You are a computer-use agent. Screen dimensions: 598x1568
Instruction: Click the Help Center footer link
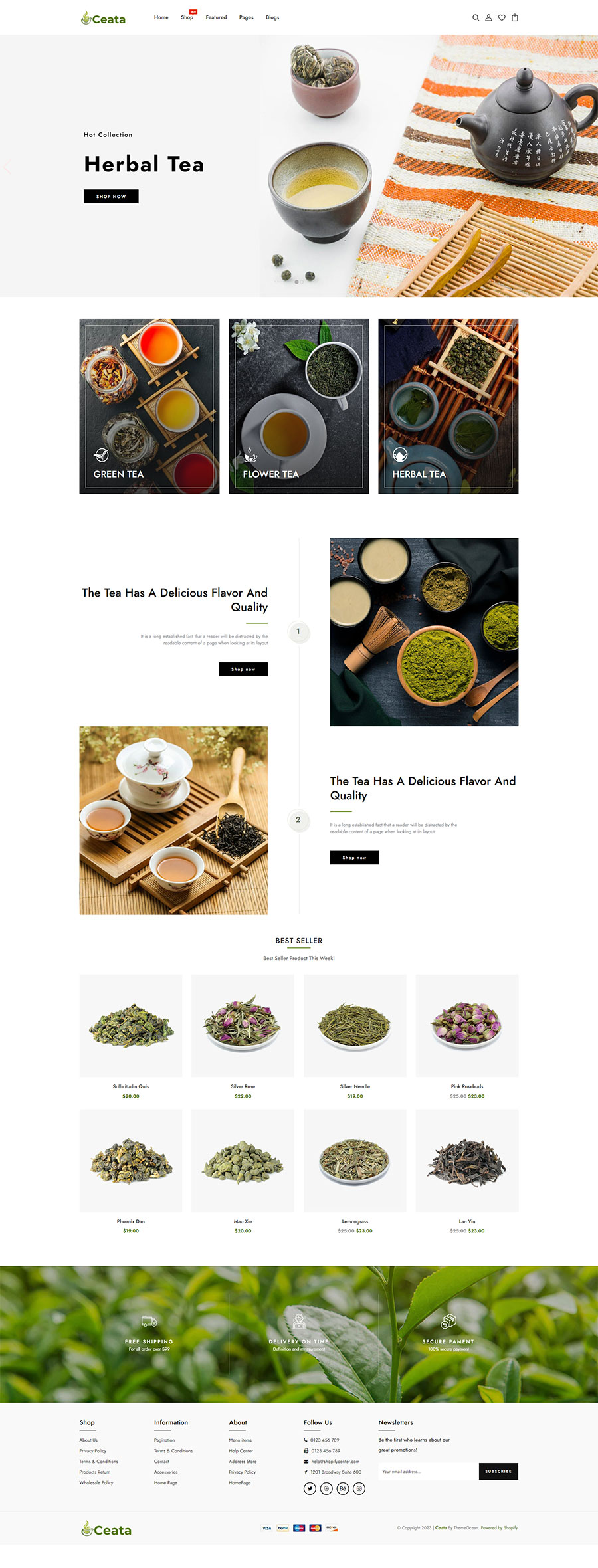tap(241, 1451)
